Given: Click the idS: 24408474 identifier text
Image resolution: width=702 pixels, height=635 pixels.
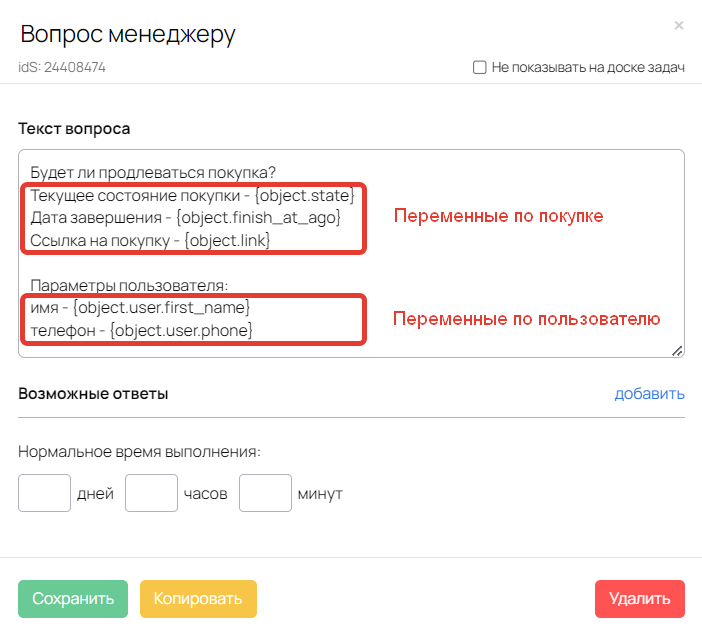Looking at the screenshot, I should [62, 67].
